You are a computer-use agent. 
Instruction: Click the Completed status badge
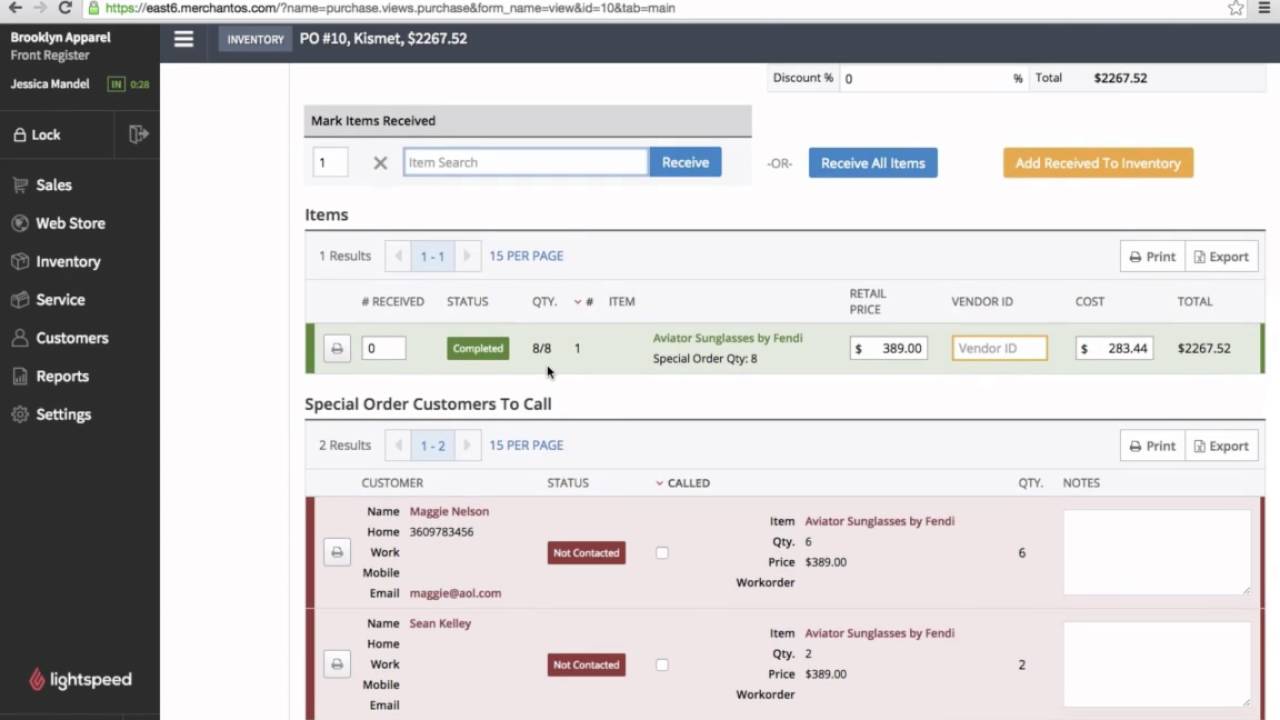pos(477,348)
